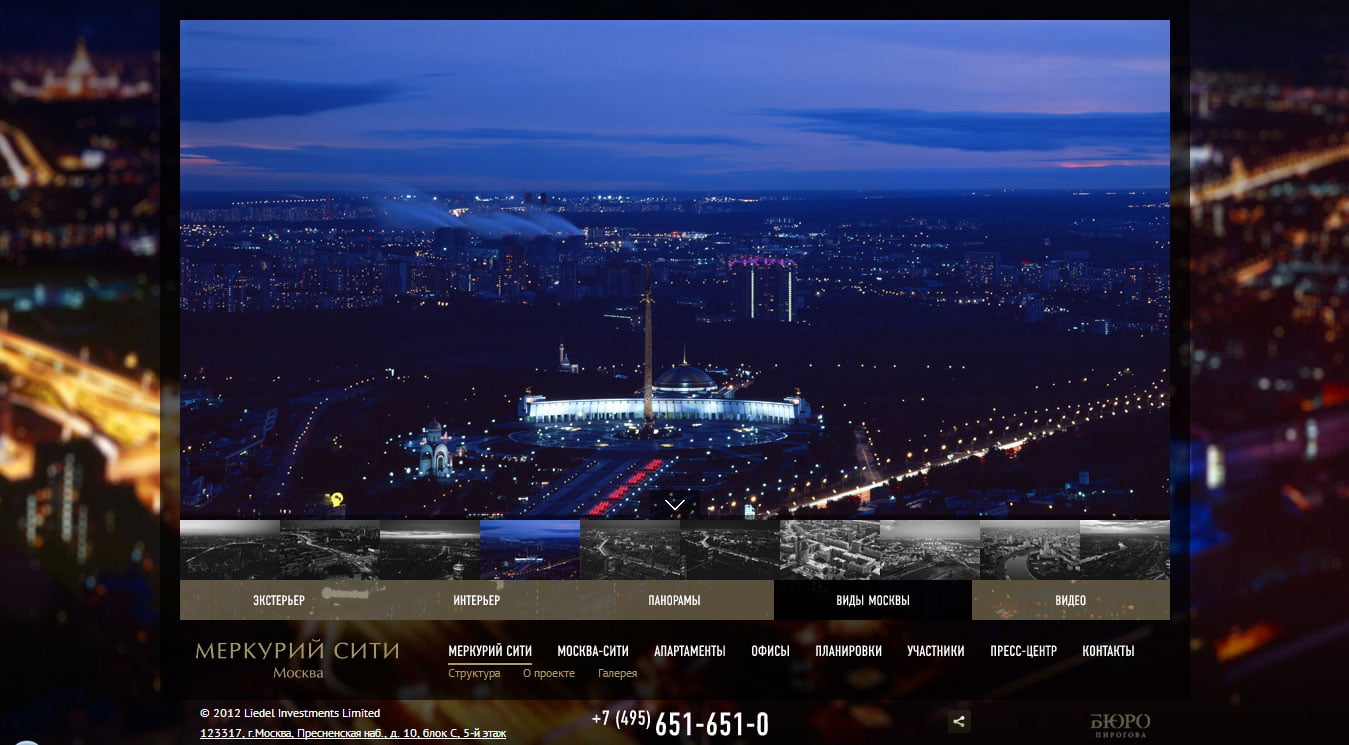Switch to the Экстерьер gallery tab
The width and height of the screenshot is (1349, 745).
tap(278, 600)
